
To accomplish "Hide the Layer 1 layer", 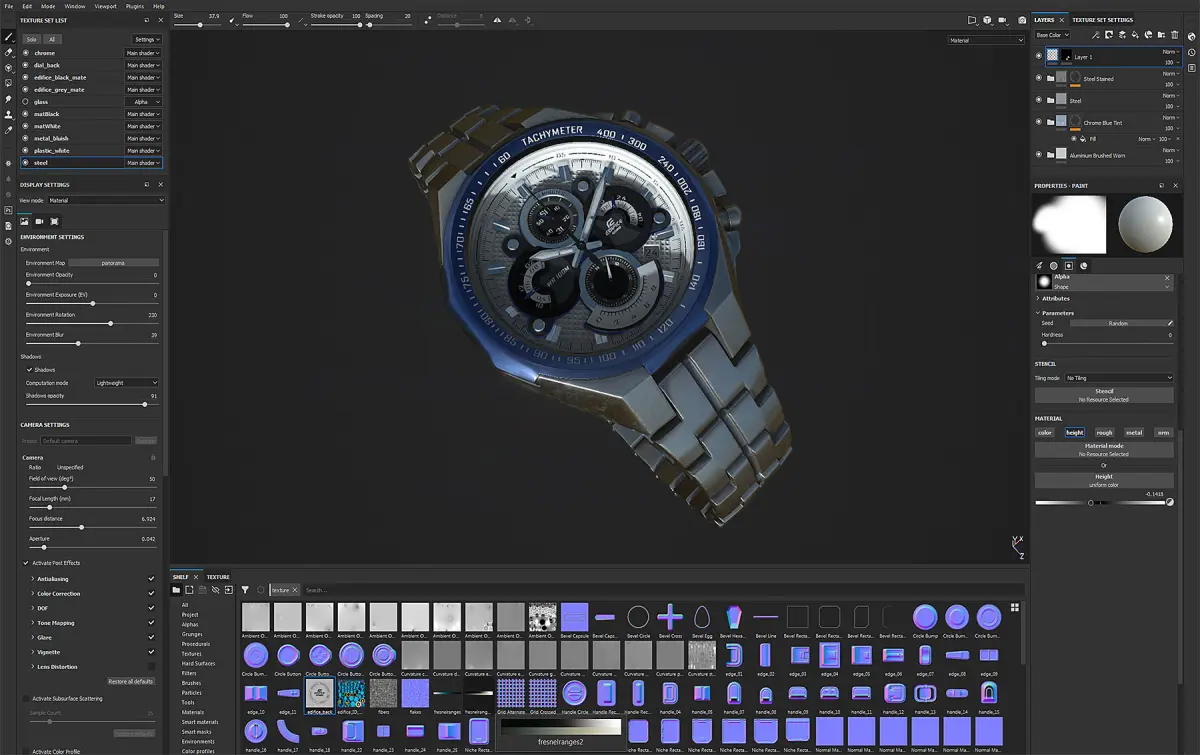I will click(x=1039, y=57).
